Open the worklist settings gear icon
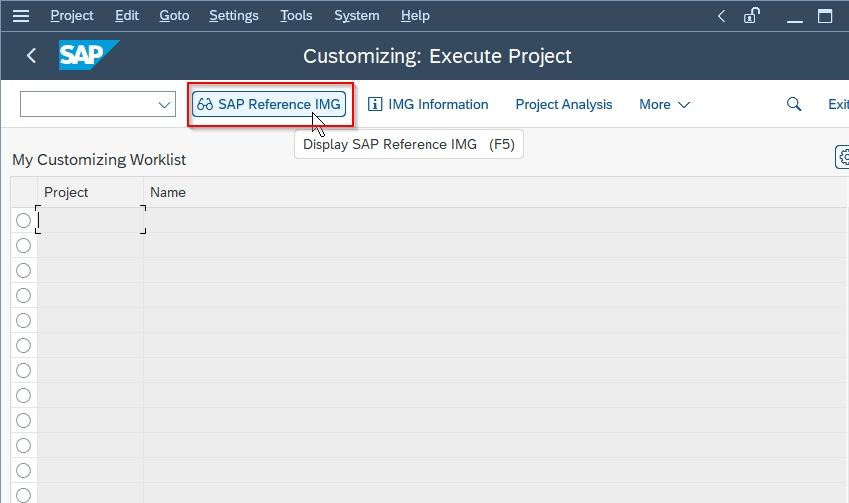Image resolution: width=849 pixels, height=503 pixels. point(842,158)
